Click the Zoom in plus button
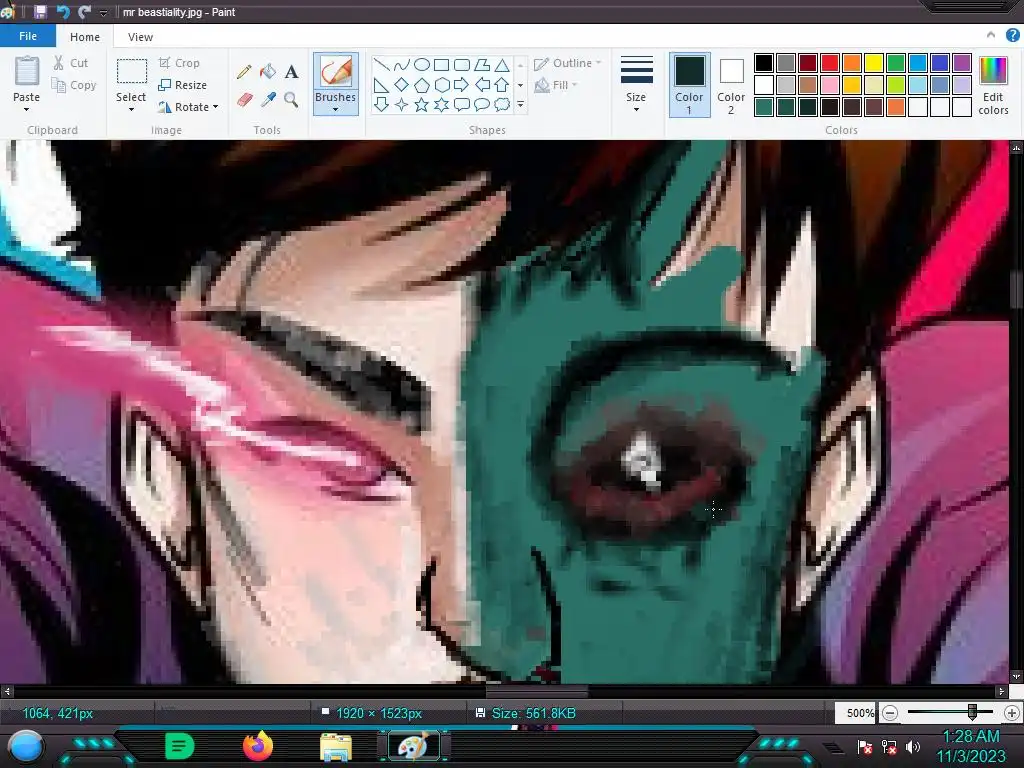This screenshot has width=1024, height=768. pos(1012,713)
